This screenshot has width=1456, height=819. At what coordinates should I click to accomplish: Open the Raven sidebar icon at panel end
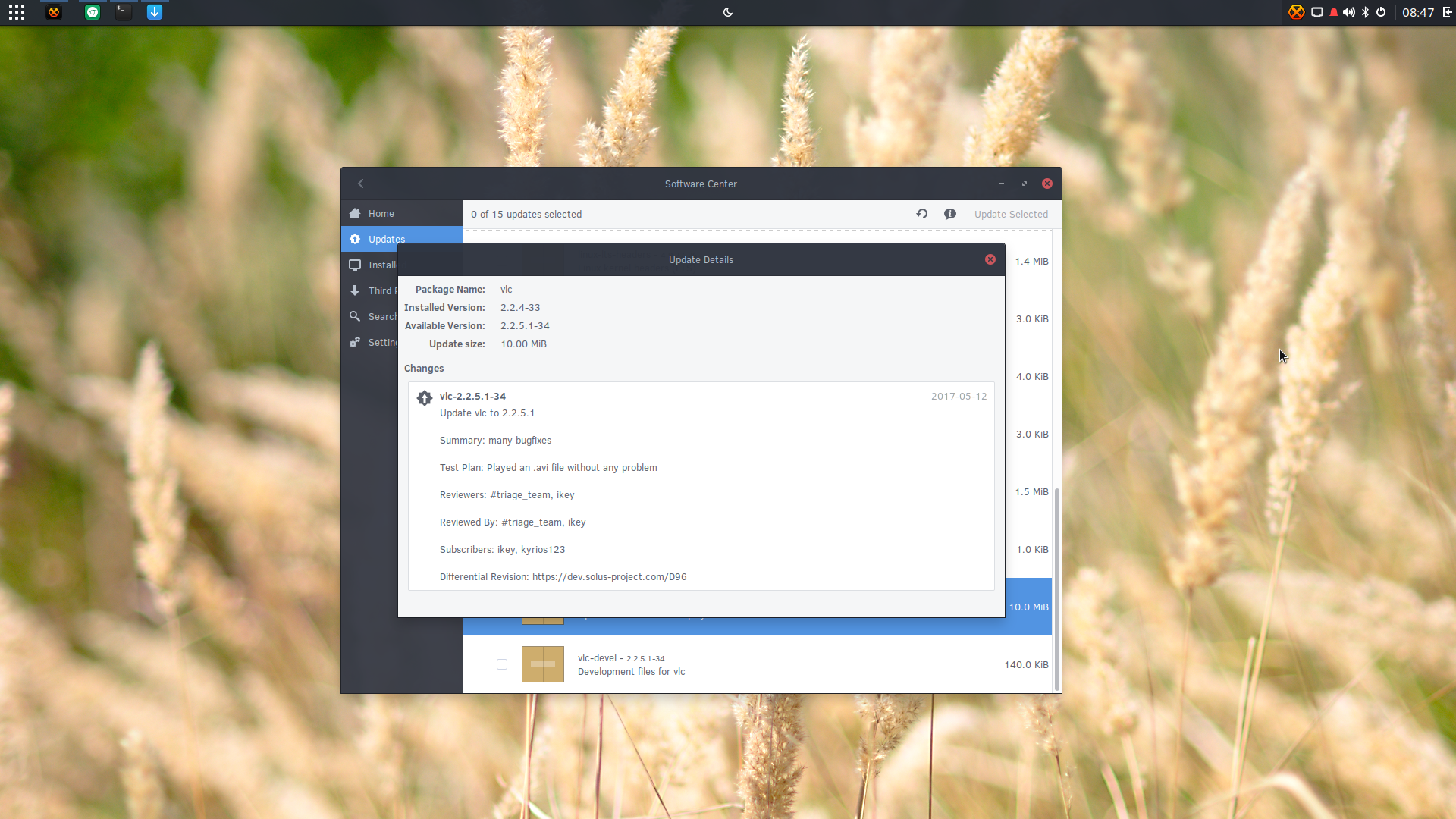point(1447,12)
